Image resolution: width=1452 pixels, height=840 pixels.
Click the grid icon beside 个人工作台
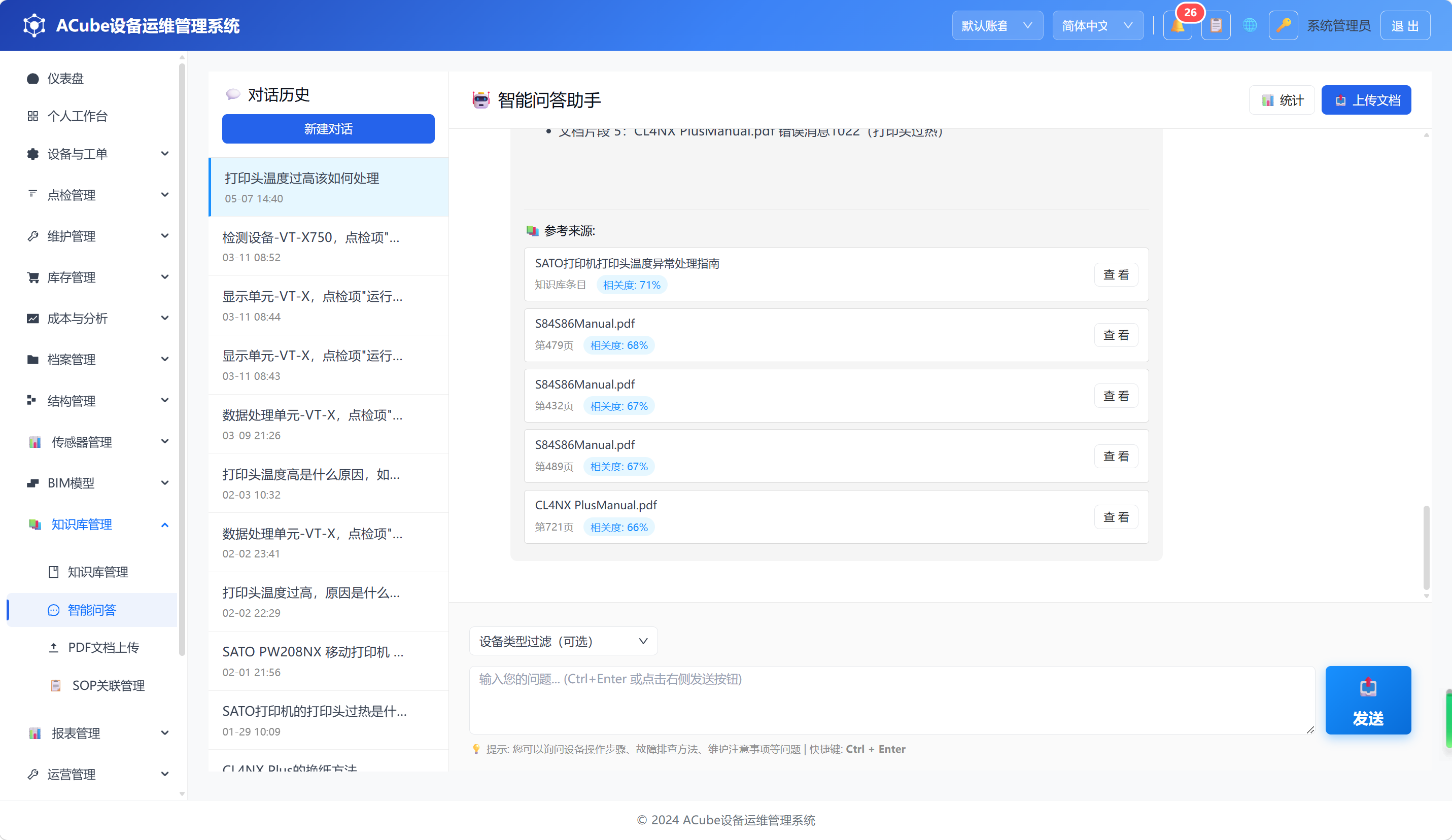click(33, 116)
